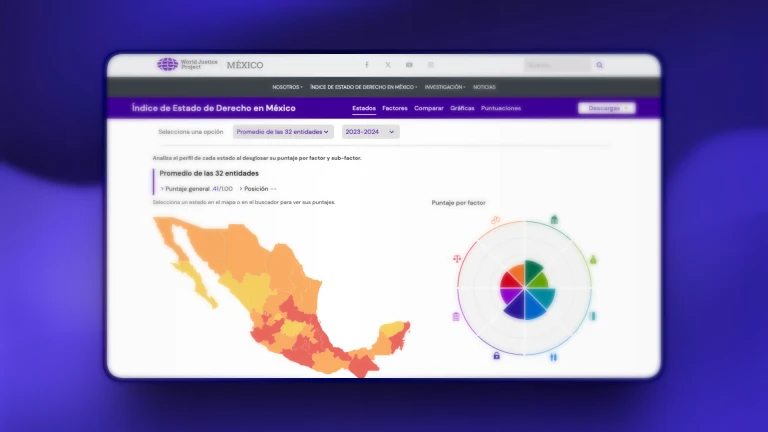Open the X (Twitter) social icon
The image size is (768, 432).
[x=388, y=65]
